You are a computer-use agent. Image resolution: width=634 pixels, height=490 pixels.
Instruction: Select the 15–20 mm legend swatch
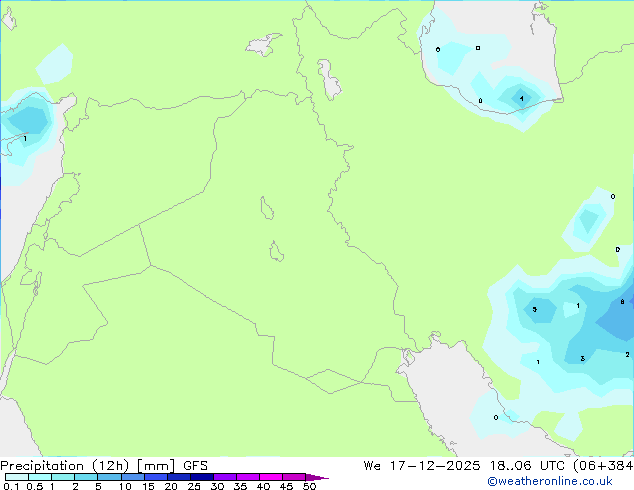(155, 477)
